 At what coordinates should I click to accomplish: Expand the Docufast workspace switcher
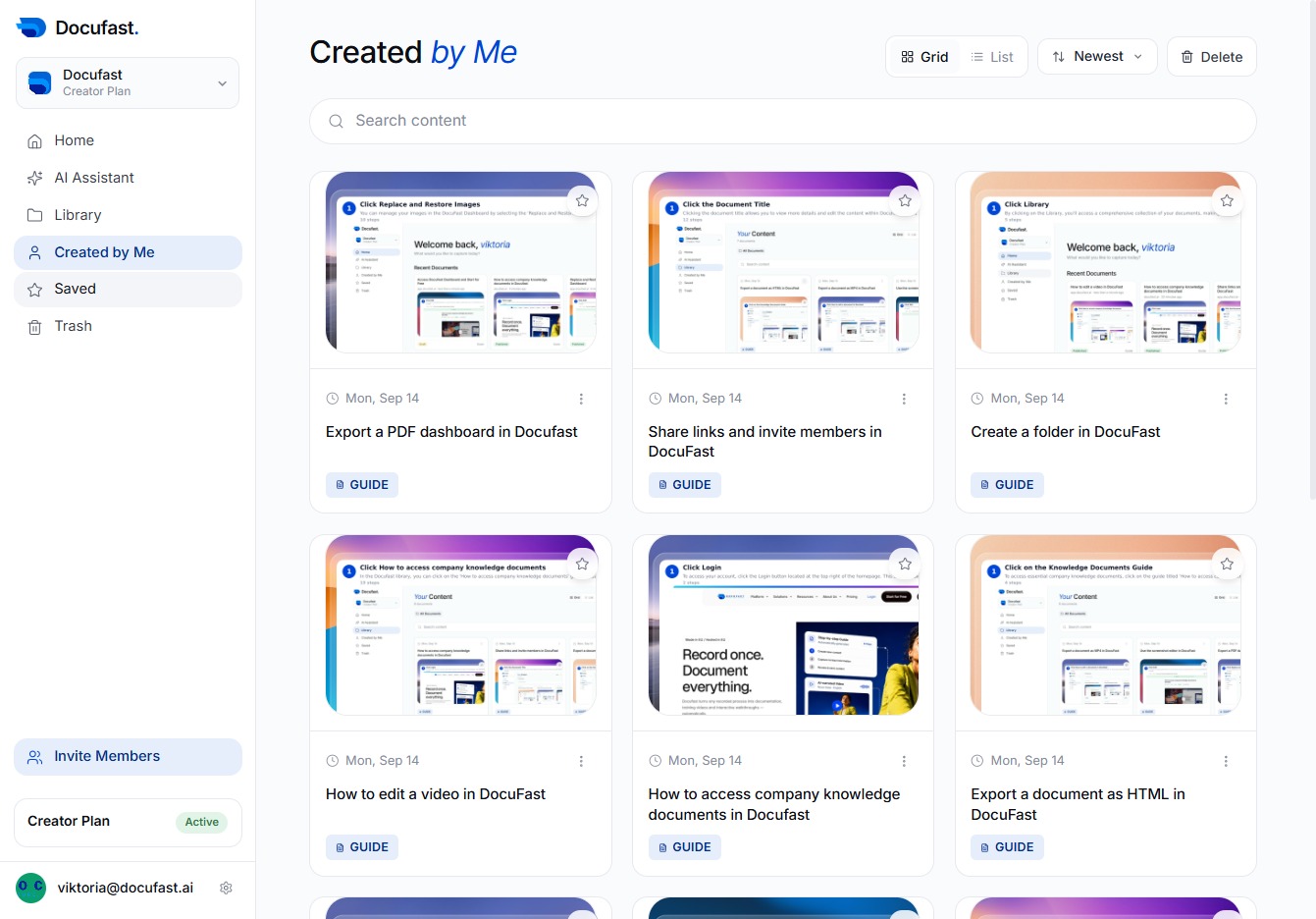[x=128, y=83]
